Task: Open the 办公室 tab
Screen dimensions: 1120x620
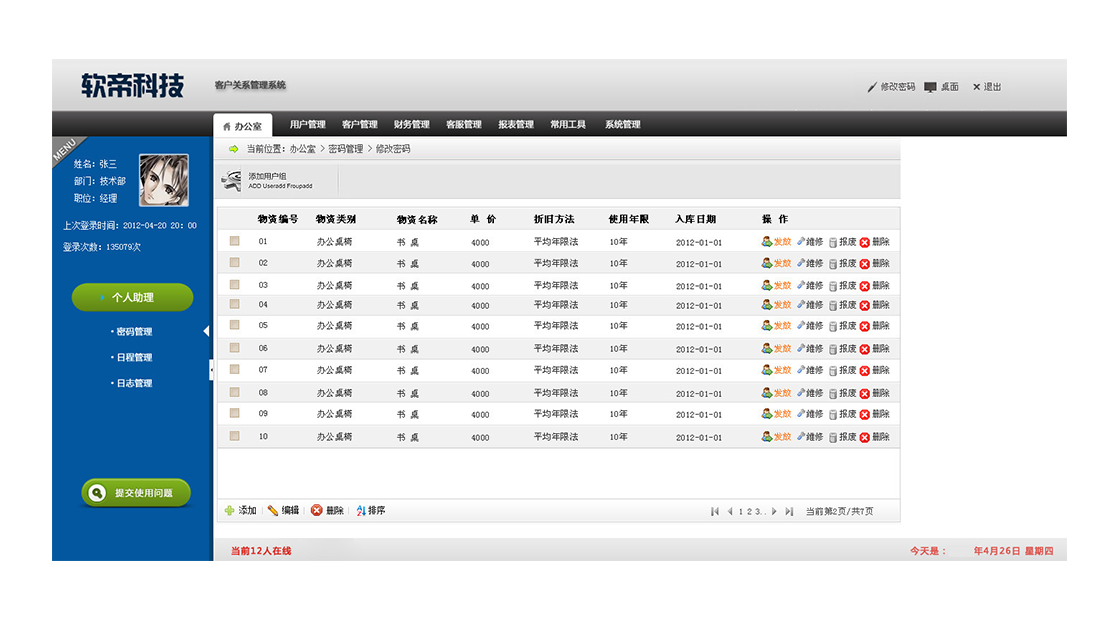Action: [243, 126]
